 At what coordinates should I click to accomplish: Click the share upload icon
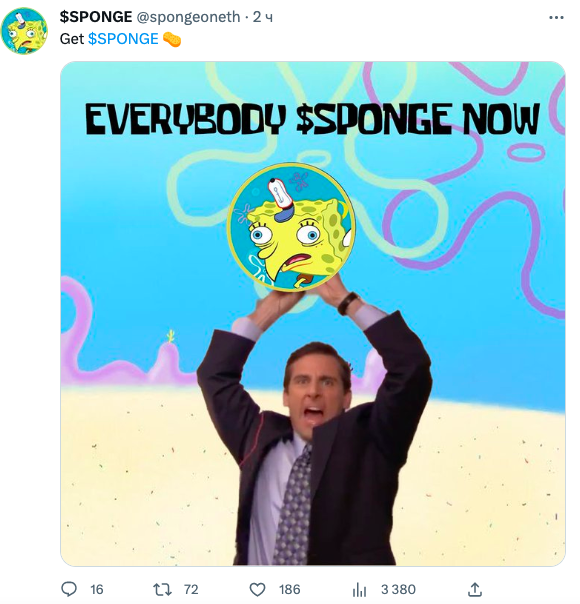(x=475, y=589)
